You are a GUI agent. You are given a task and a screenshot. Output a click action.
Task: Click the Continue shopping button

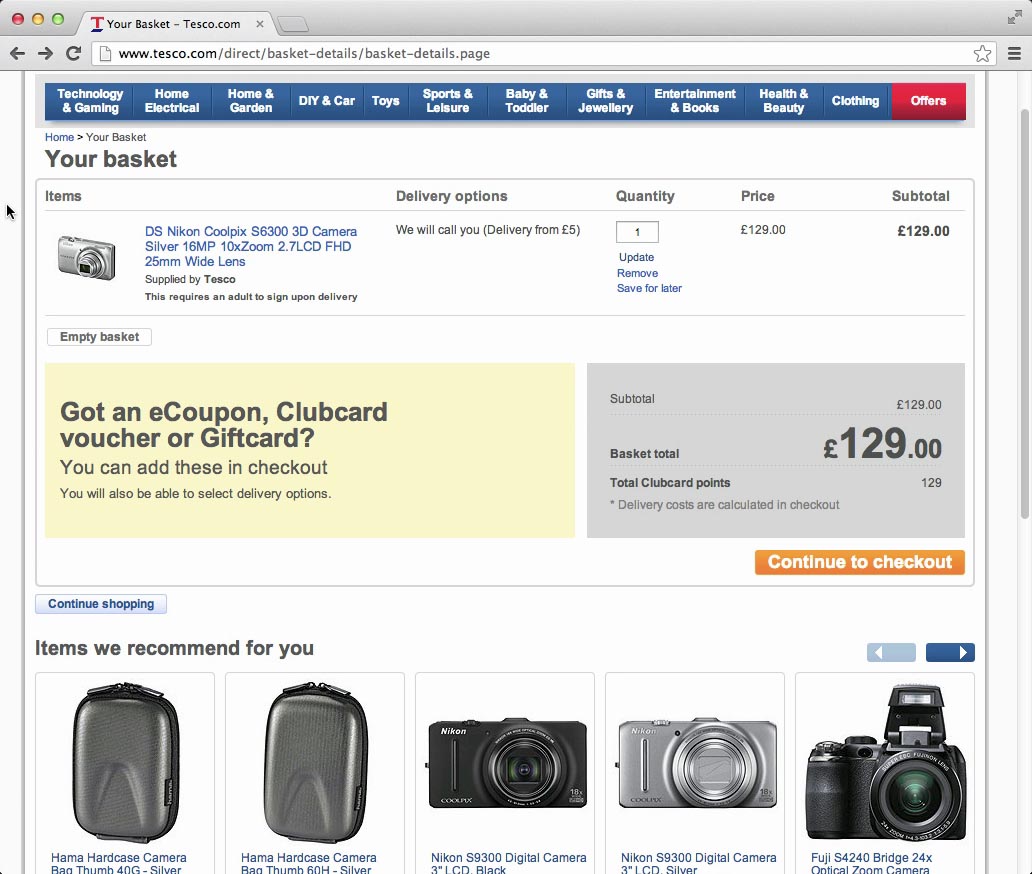point(101,604)
